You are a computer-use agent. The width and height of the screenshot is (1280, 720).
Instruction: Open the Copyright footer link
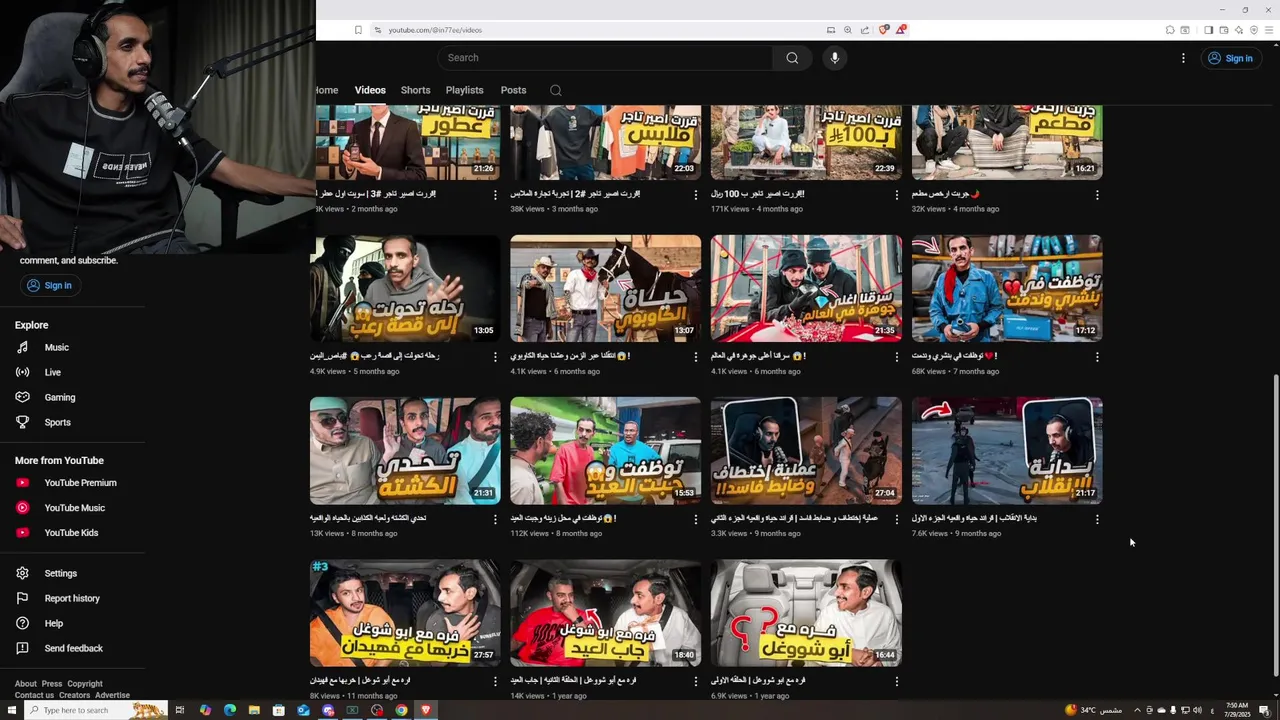click(85, 684)
